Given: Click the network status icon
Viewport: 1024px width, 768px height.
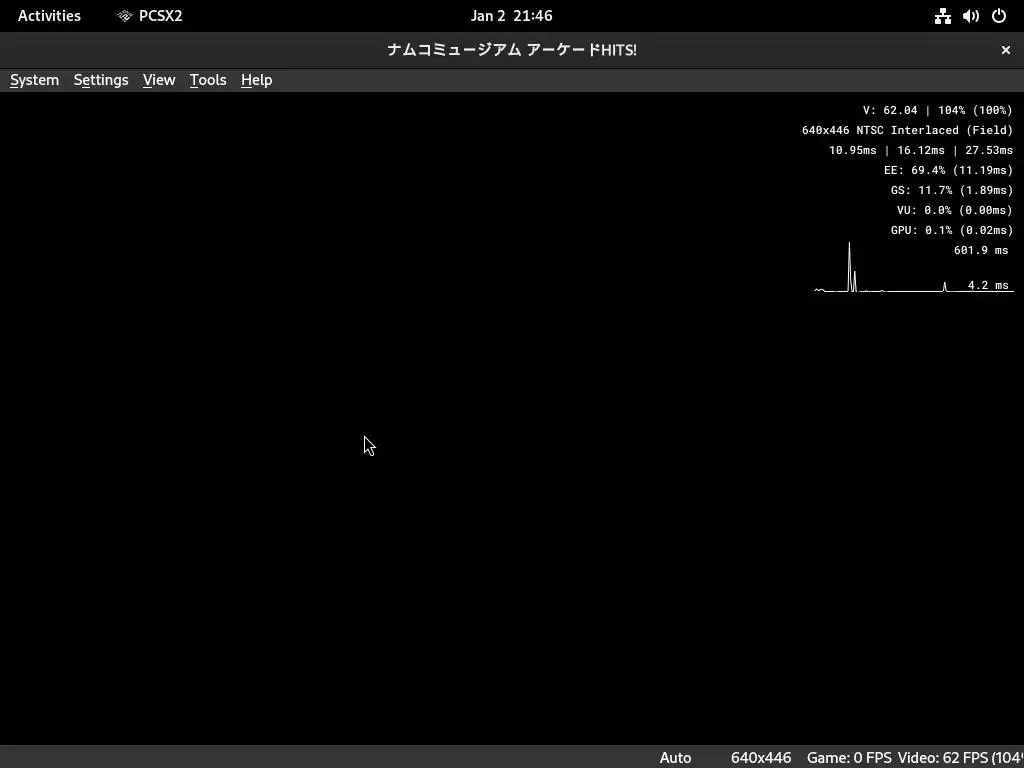Looking at the screenshot, I should 942,16.
